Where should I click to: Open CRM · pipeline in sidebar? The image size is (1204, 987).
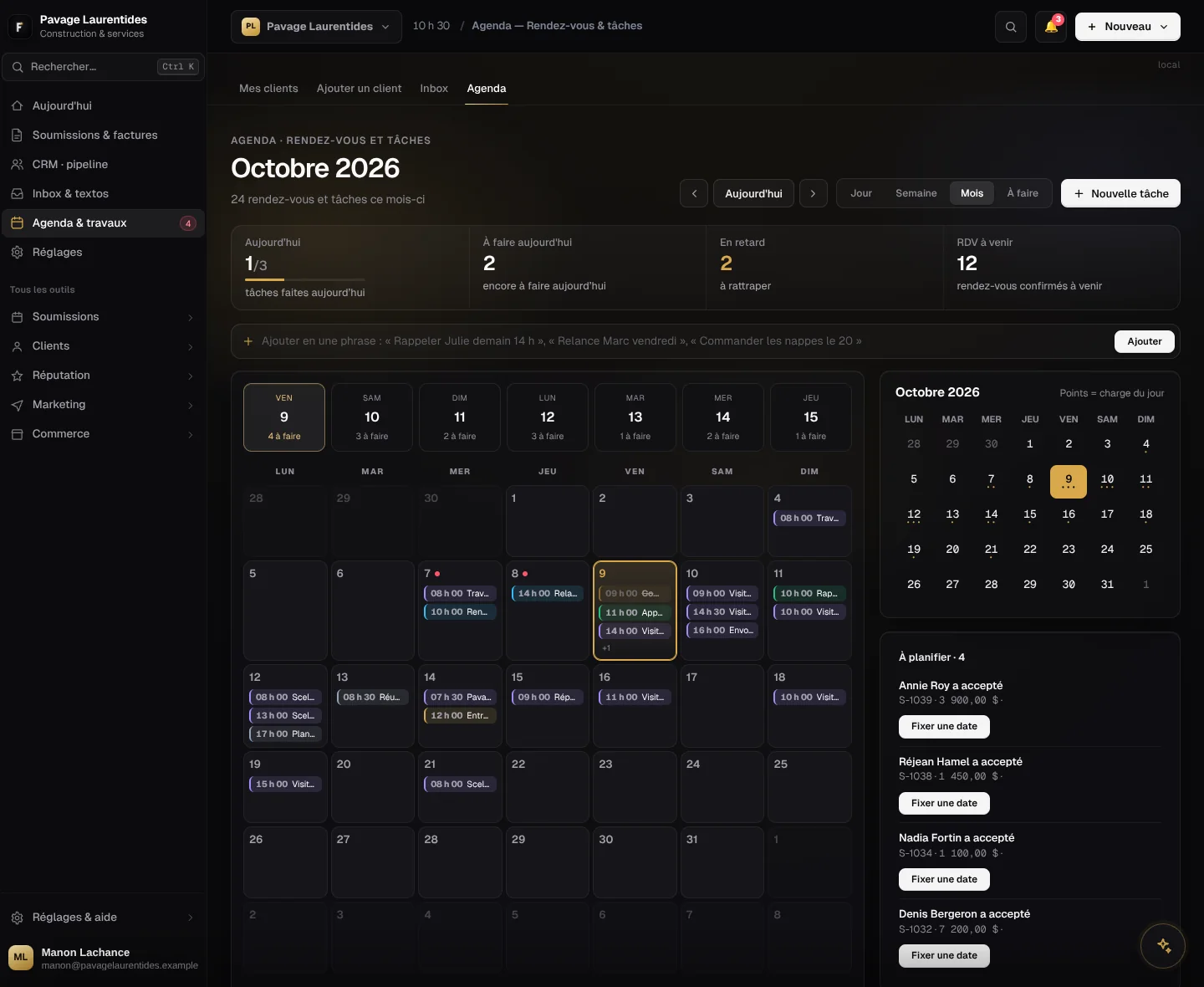tap(103, 164)
